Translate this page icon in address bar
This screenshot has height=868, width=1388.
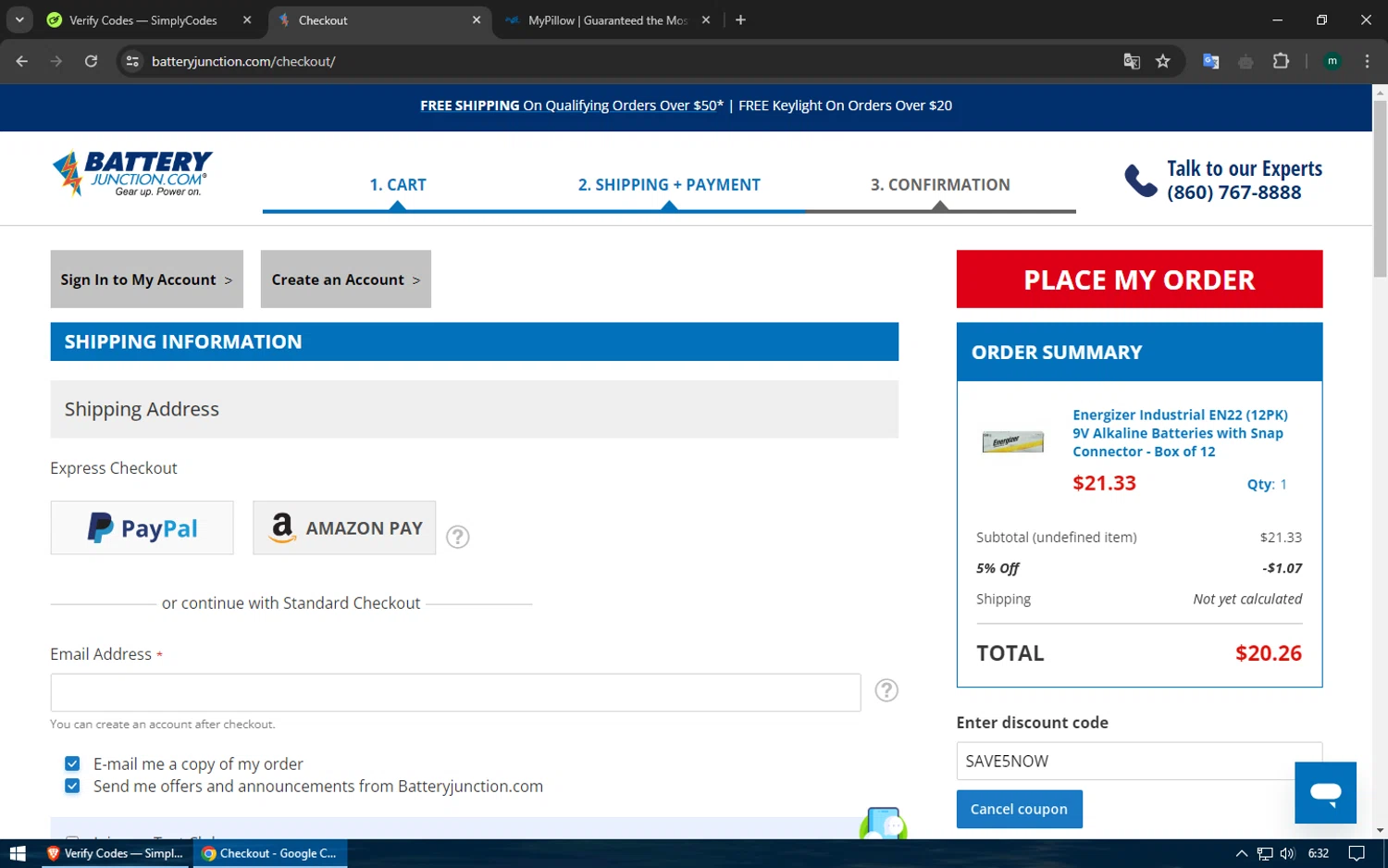point(1131,61)
